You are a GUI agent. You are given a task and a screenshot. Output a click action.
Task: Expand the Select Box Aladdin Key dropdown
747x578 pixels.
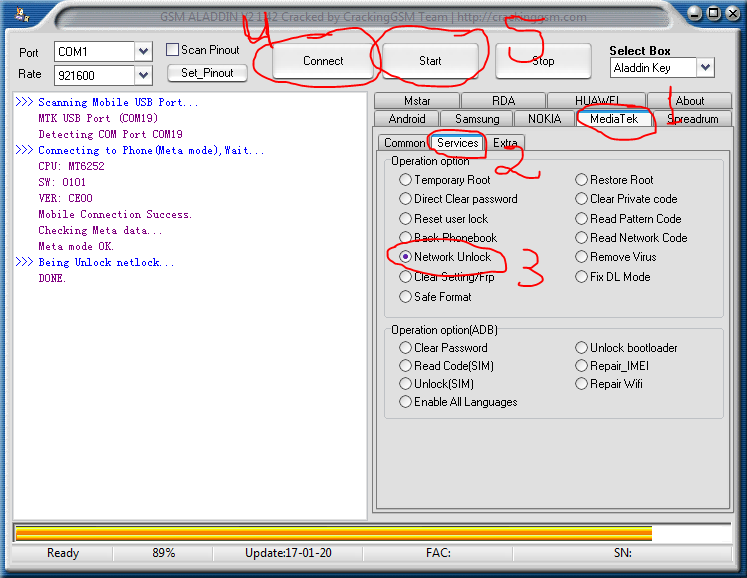(706, 67)
